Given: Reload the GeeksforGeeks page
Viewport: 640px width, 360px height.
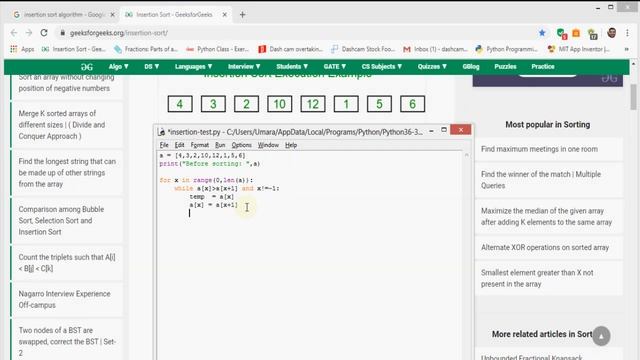Looking at the screenshot, I should (44, 33).
